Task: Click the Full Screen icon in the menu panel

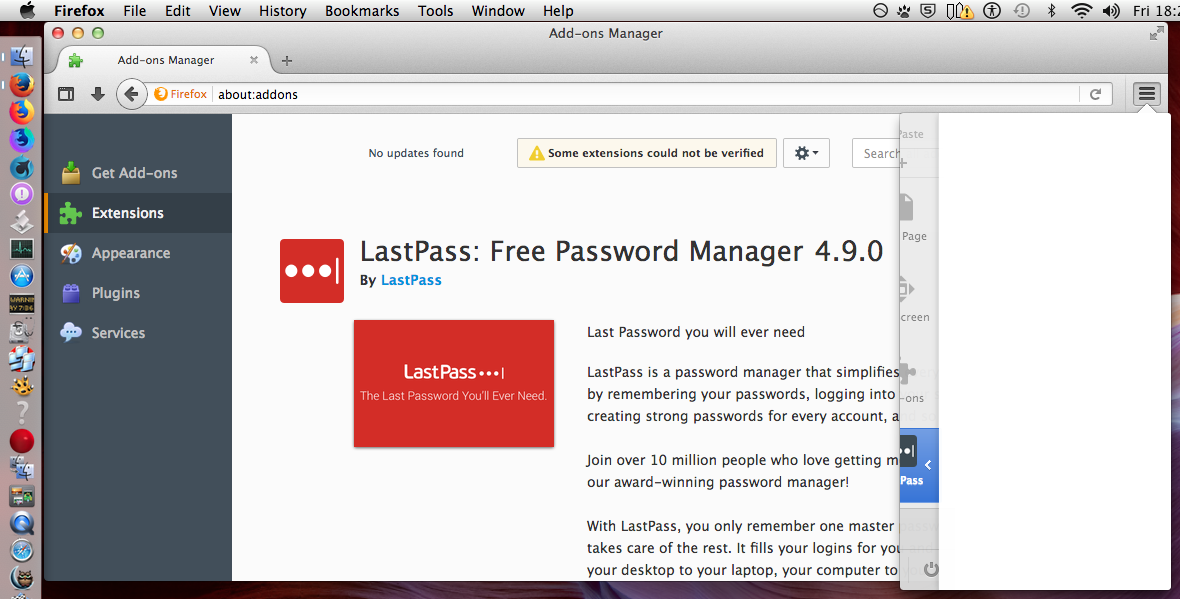Action: 907,288
